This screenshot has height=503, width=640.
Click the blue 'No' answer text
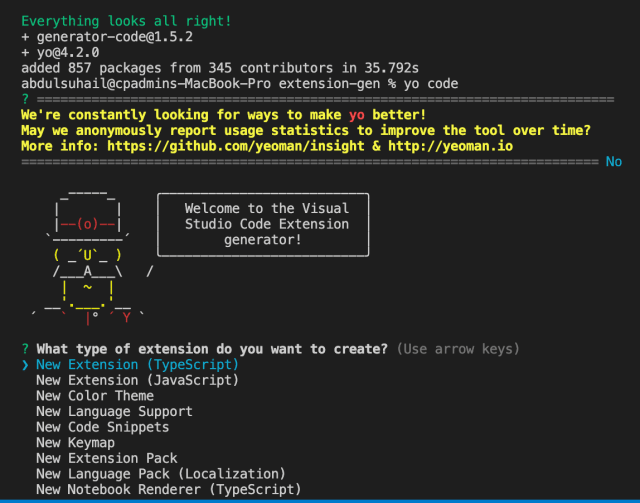pyautogui.click(x=613, y=162)
